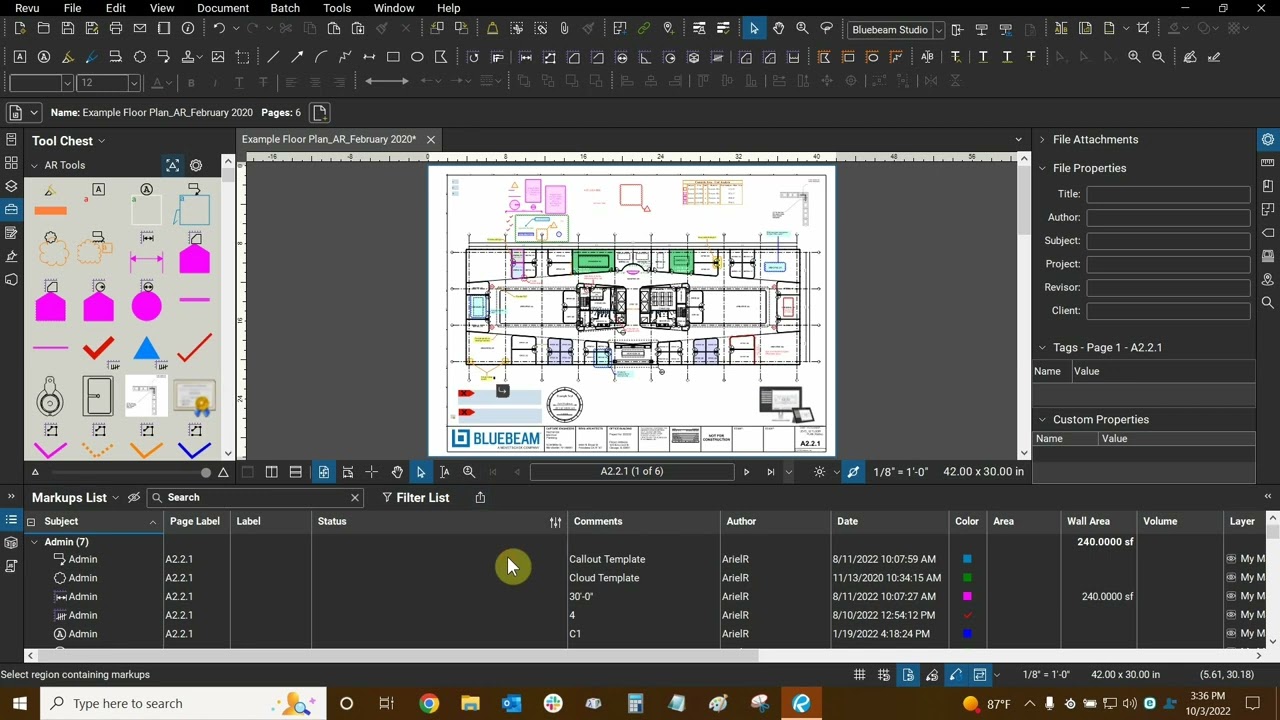Open the Tool Chest panel dropdown
The width and height of the screenshot is (1280, 720).
[101, 141]
